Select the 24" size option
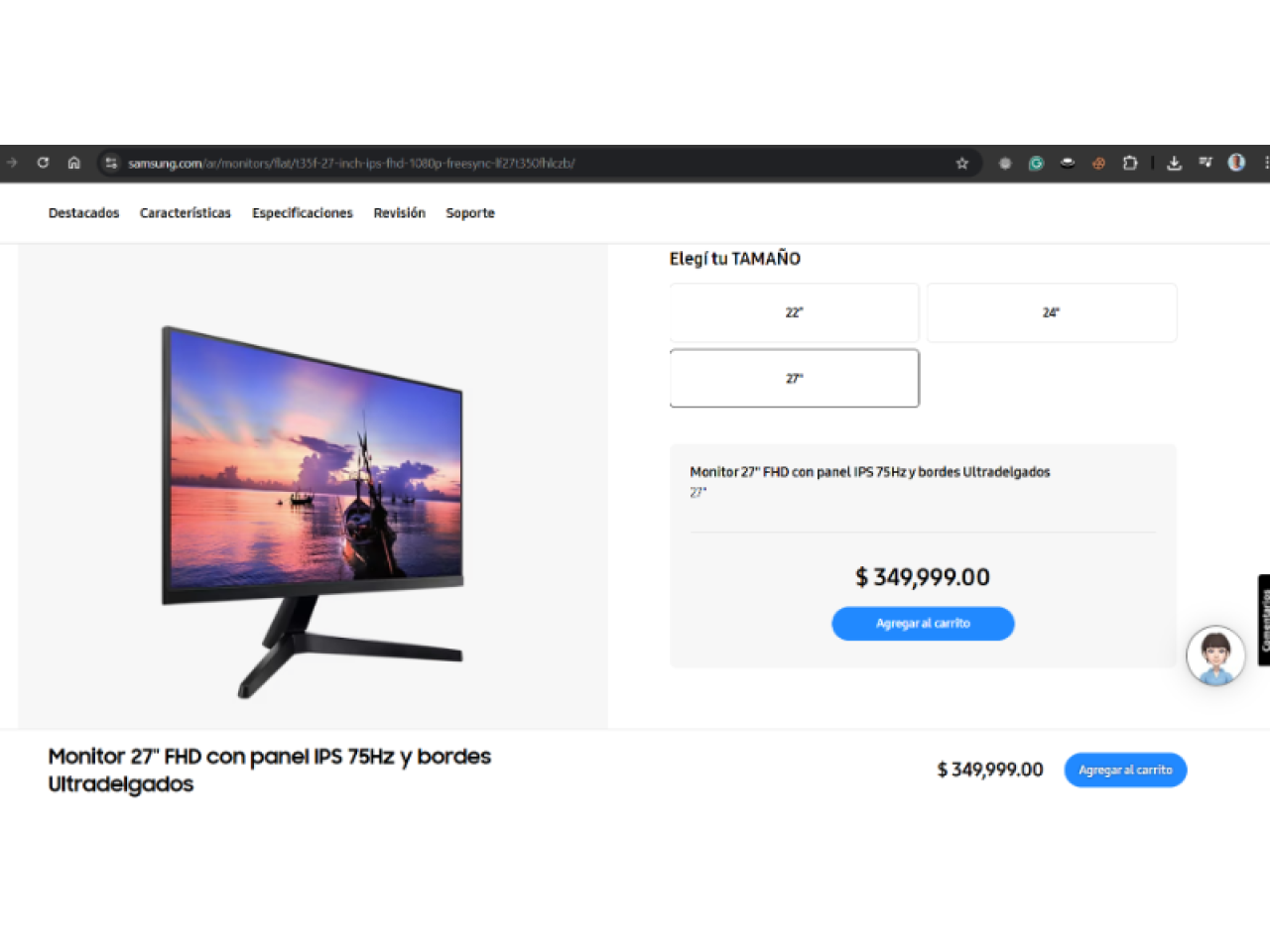Viewport: 1270px width, 952px height. coord(1052,312)
